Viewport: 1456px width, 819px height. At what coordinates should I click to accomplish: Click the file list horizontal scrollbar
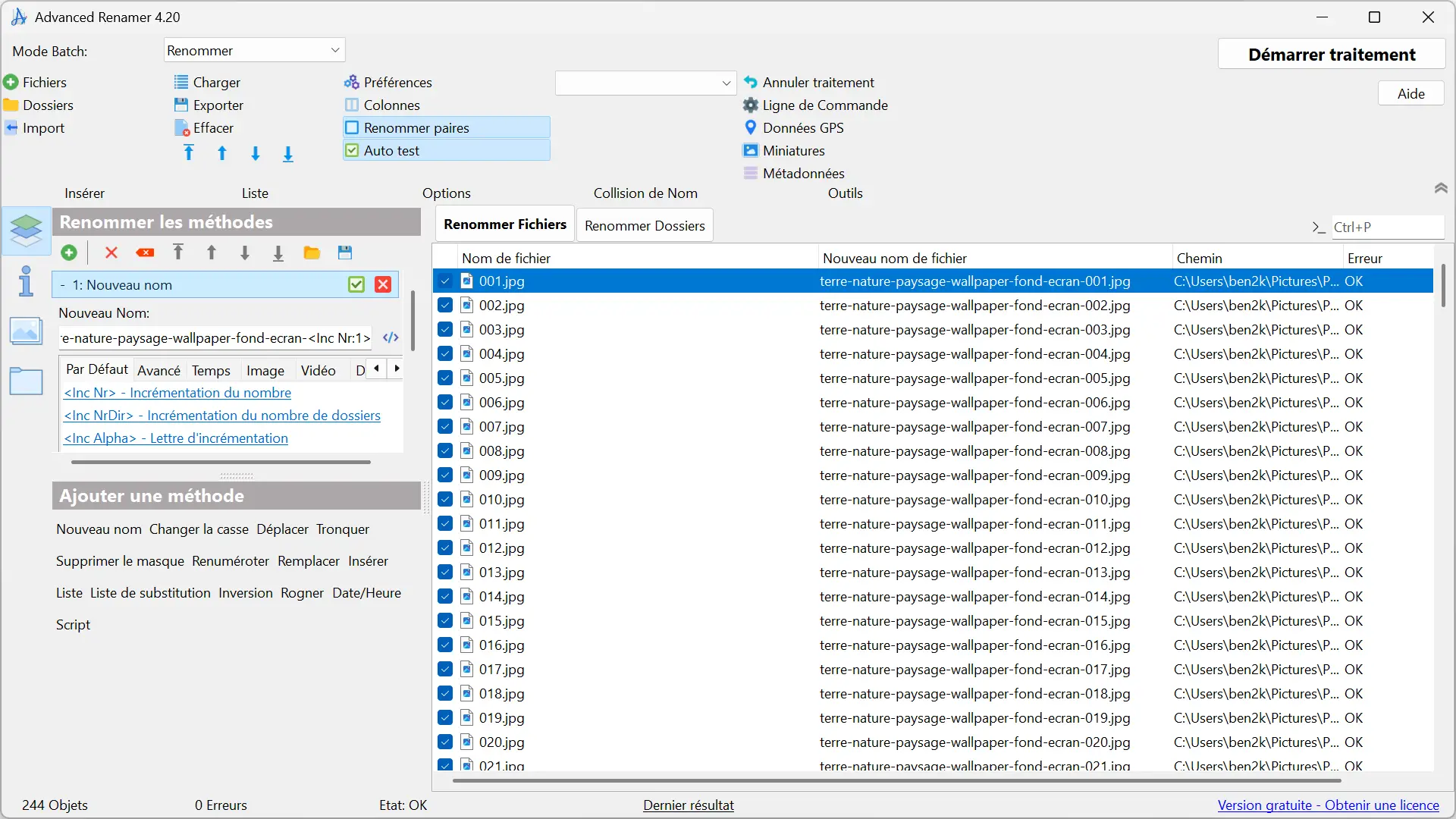point(897,780)
